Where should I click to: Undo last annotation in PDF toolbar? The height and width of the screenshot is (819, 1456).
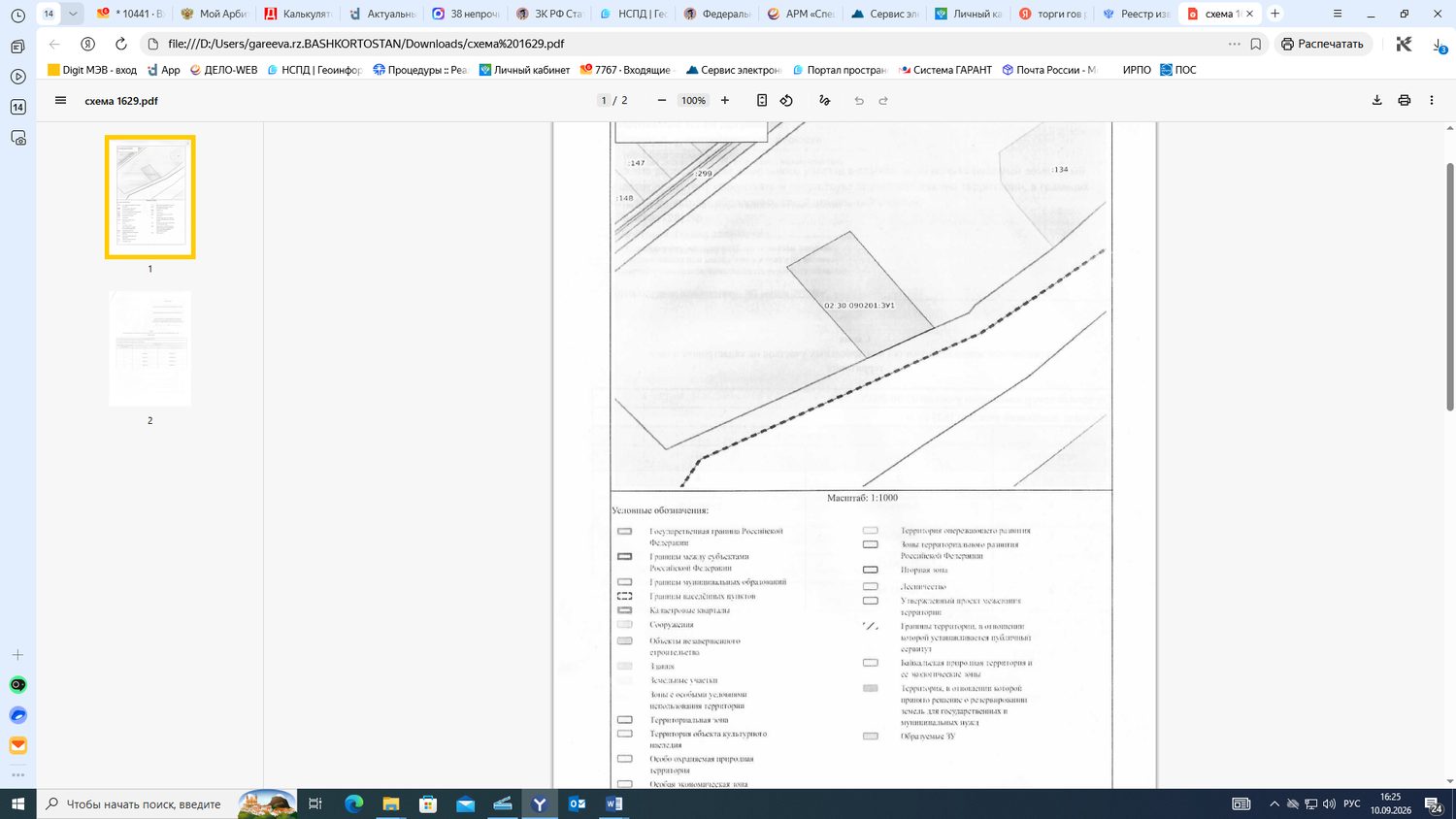pos(859,100)
